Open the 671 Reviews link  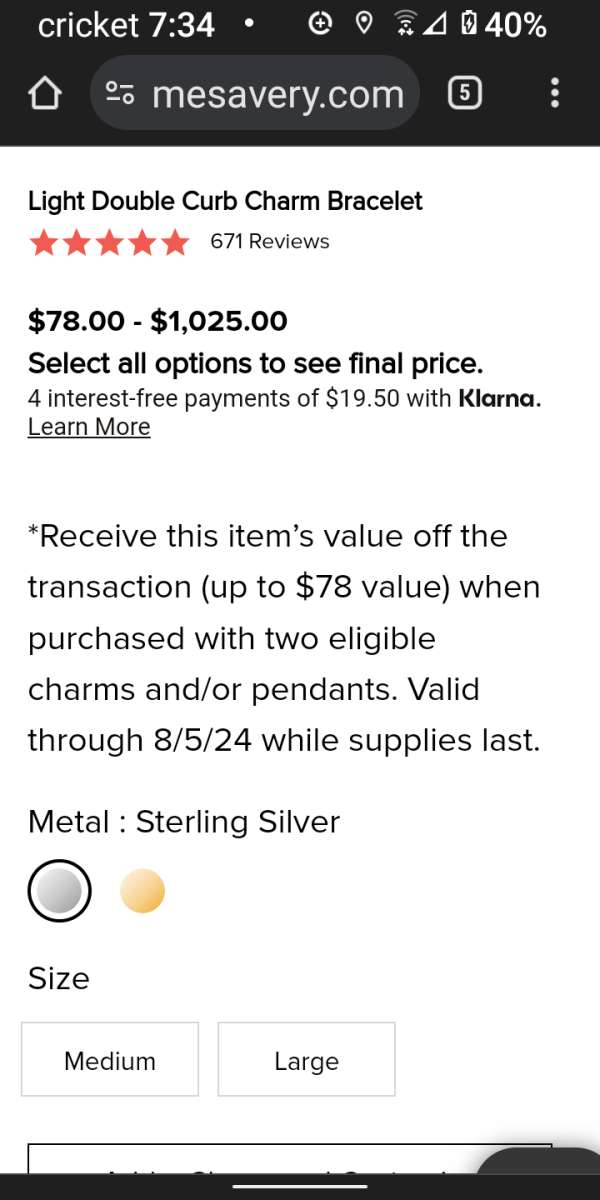[269, 242]
